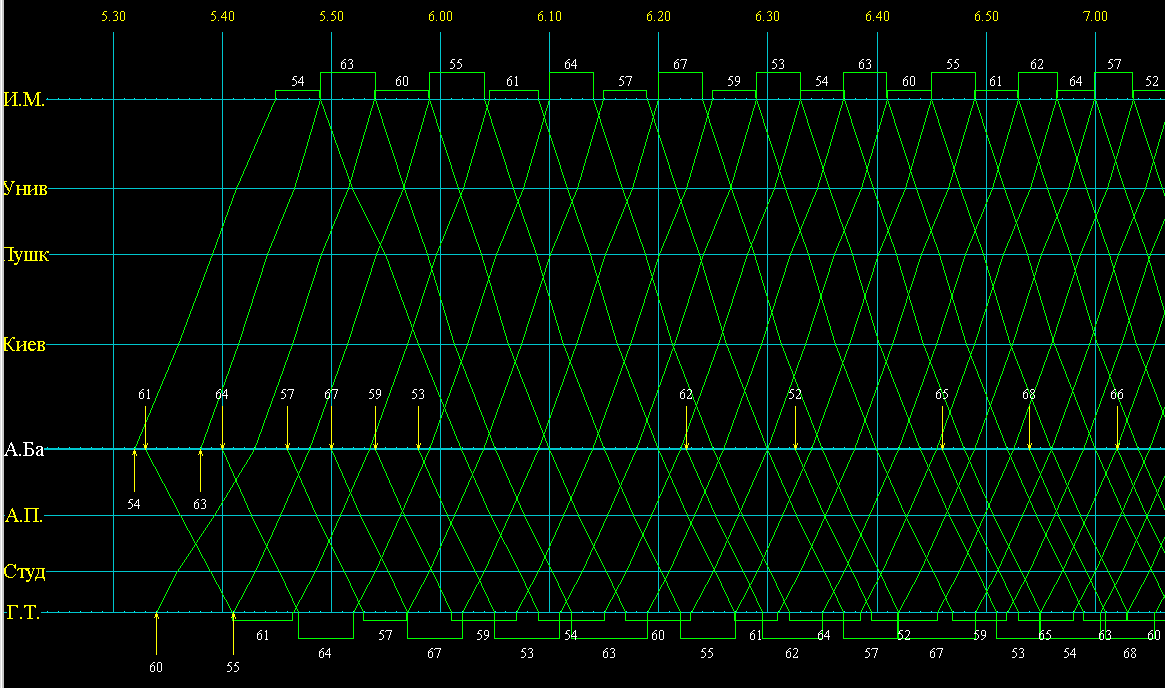Click the Г.Т. station label
The height and width of the screenshot is (688, 1165).
pos(24,612)
